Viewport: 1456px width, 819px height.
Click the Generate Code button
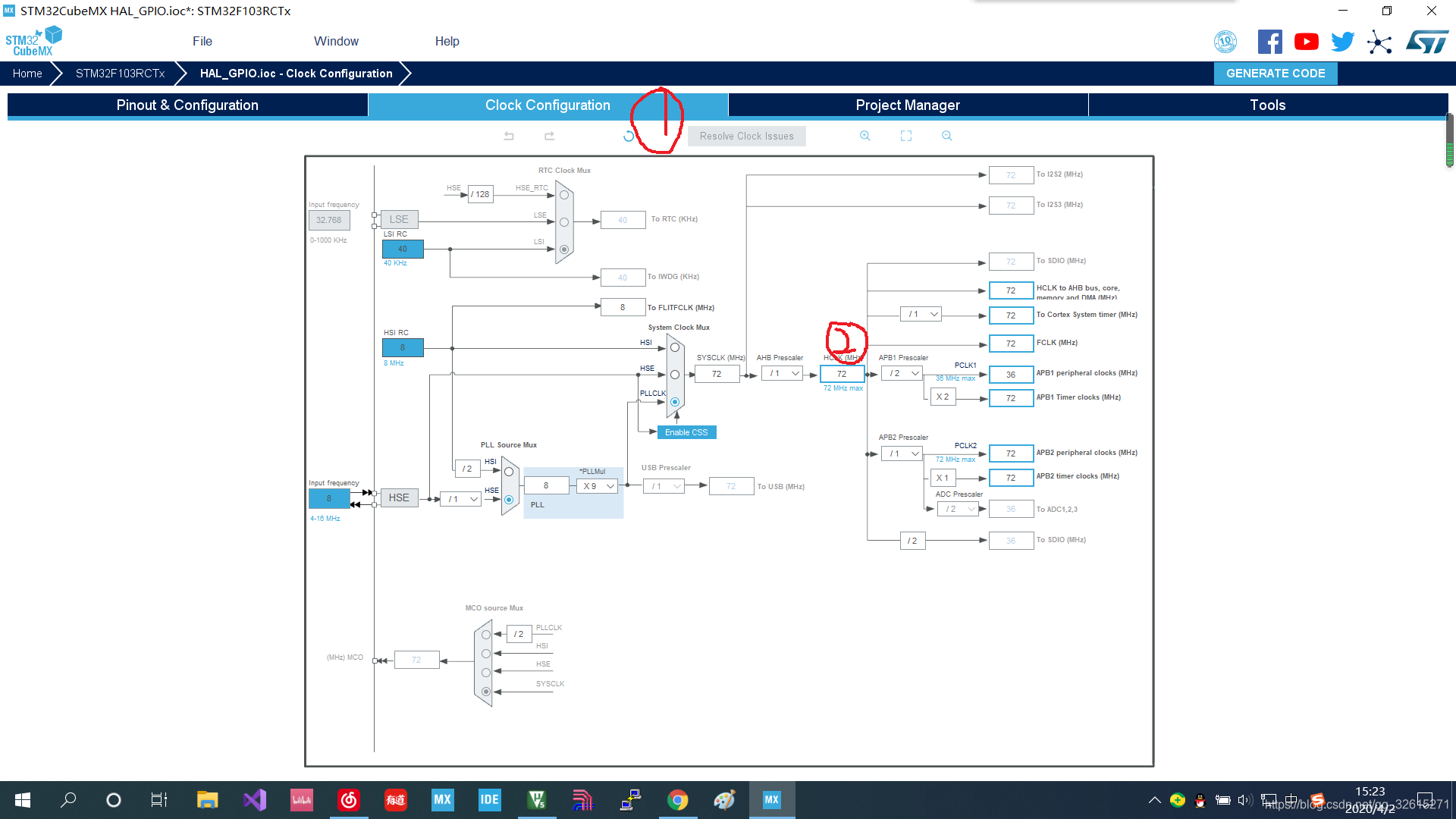[1275, 72]
